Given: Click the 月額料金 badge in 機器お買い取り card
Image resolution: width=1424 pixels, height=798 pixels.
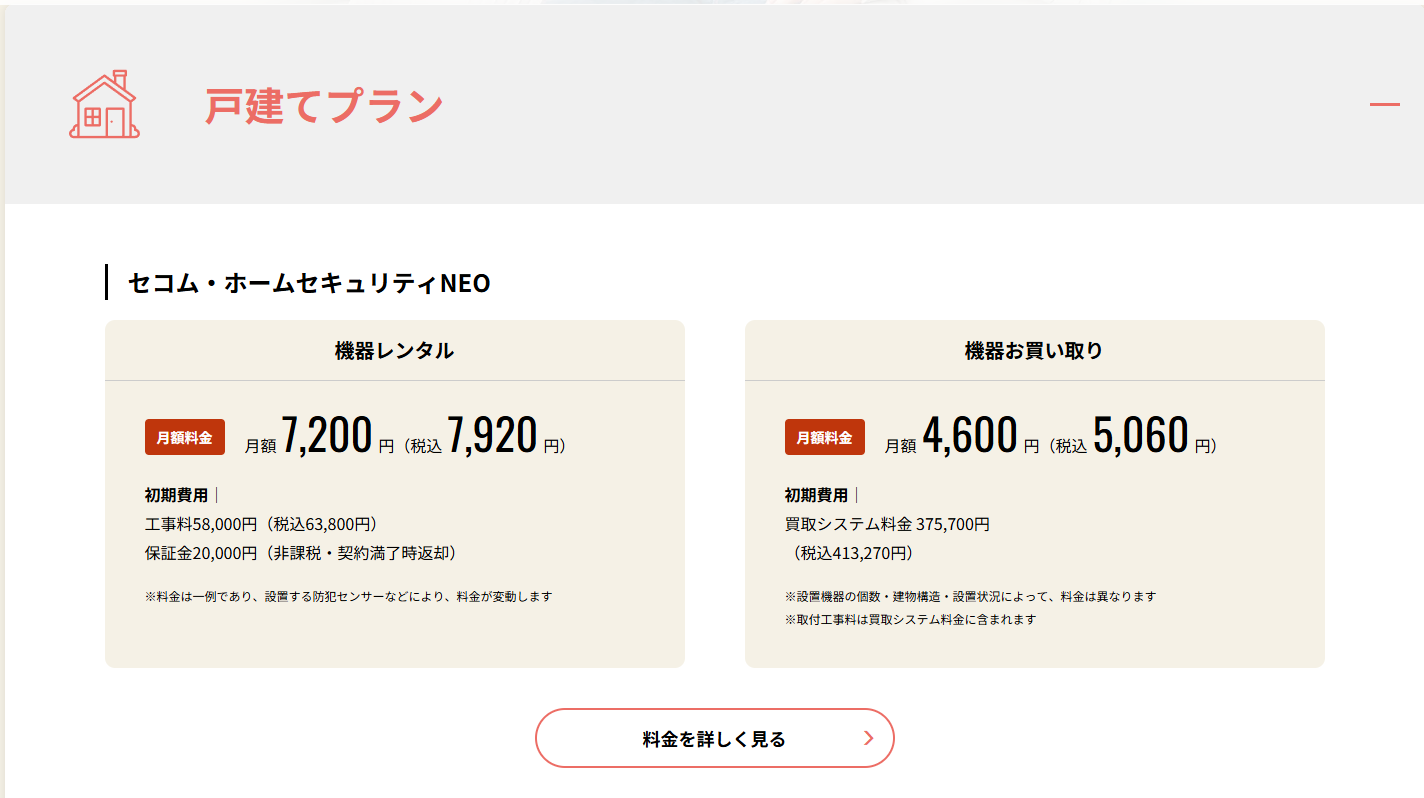Looking at the screenshot, I should (x=824, y=437).
